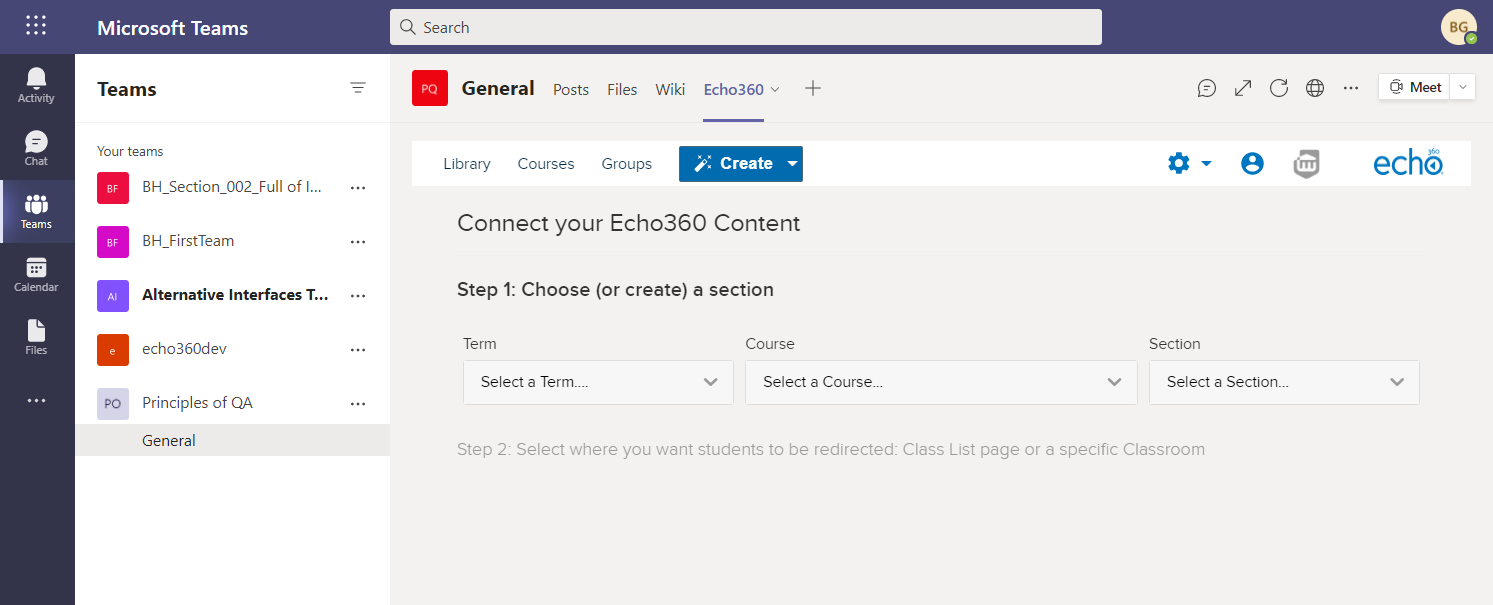1493x605 pixels.
Task: Open the Select a Section dropdown
Action: pos(1284,382)
